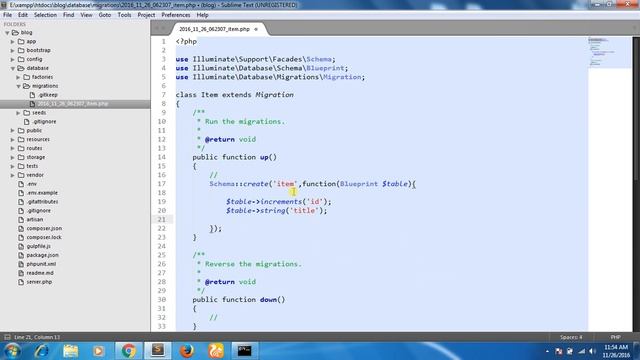Open the View menu
This screenshot has width=640, height=360.
[86, 15]
